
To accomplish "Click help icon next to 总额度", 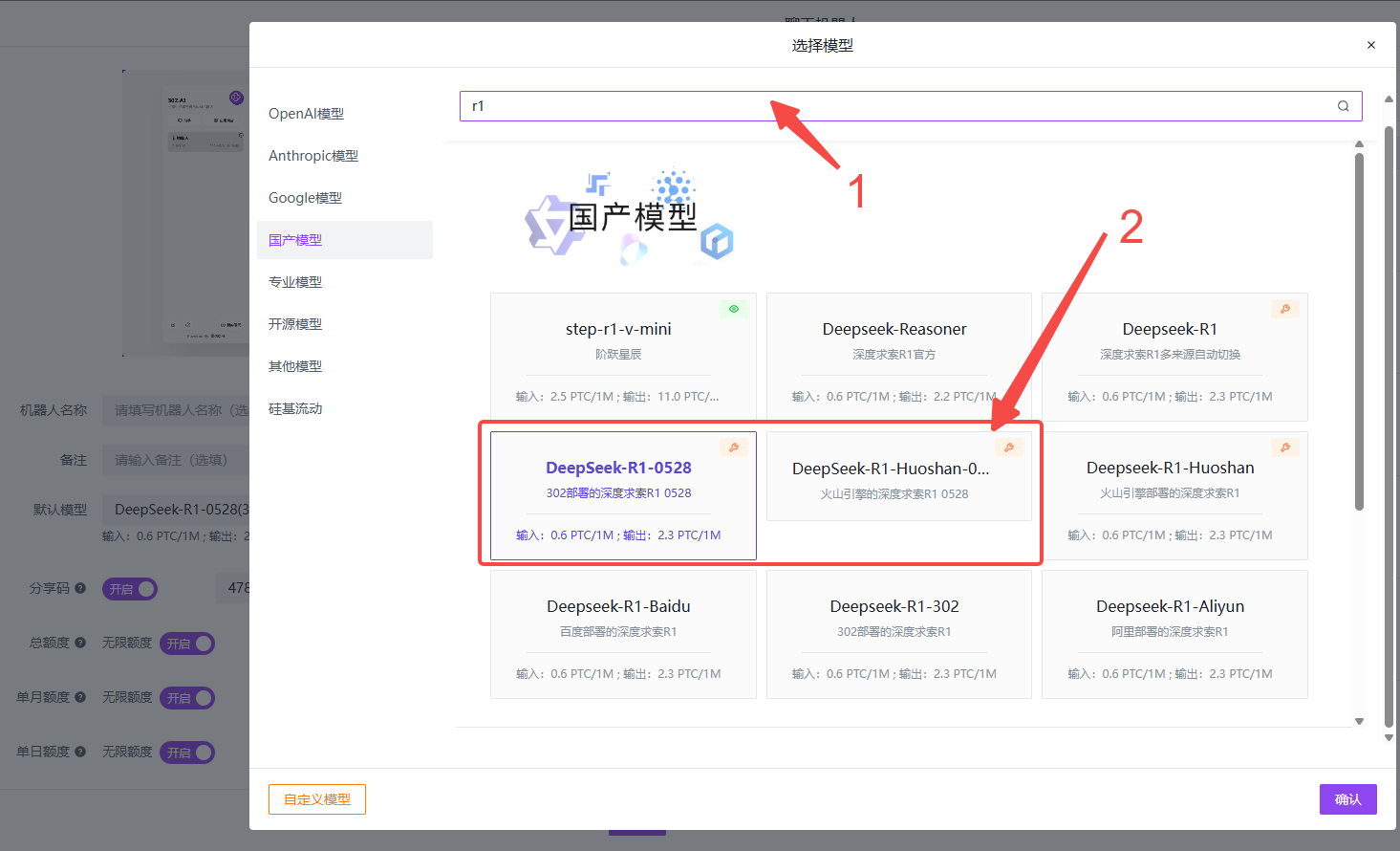I will pos(80,643).
